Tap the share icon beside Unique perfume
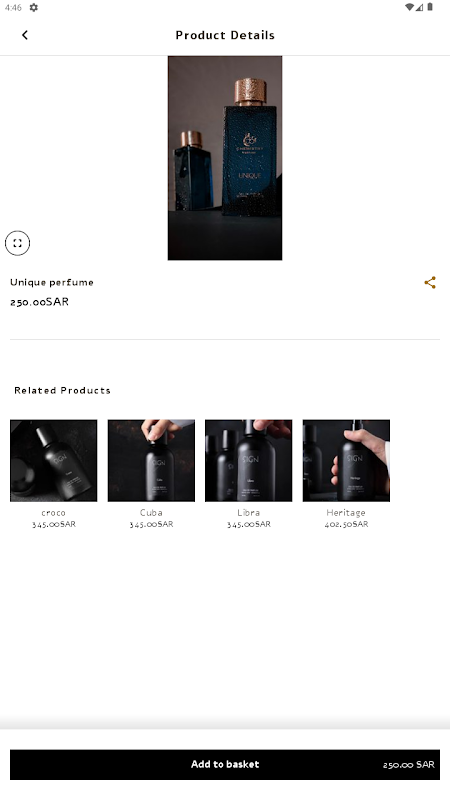This screenshot has height=800, width=450. click(x=430, y=283)
